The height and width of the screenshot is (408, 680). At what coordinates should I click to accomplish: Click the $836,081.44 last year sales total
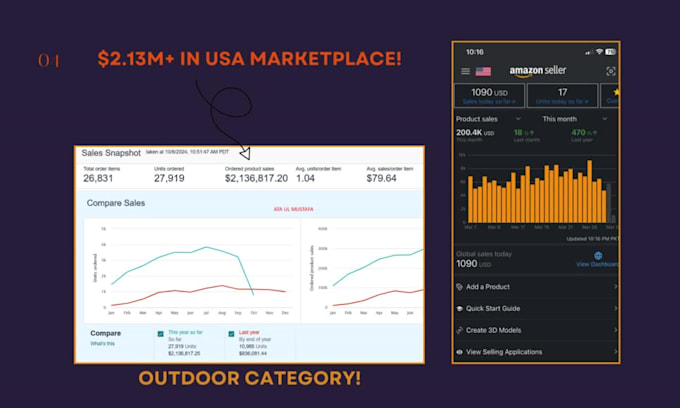coord(253,353)
